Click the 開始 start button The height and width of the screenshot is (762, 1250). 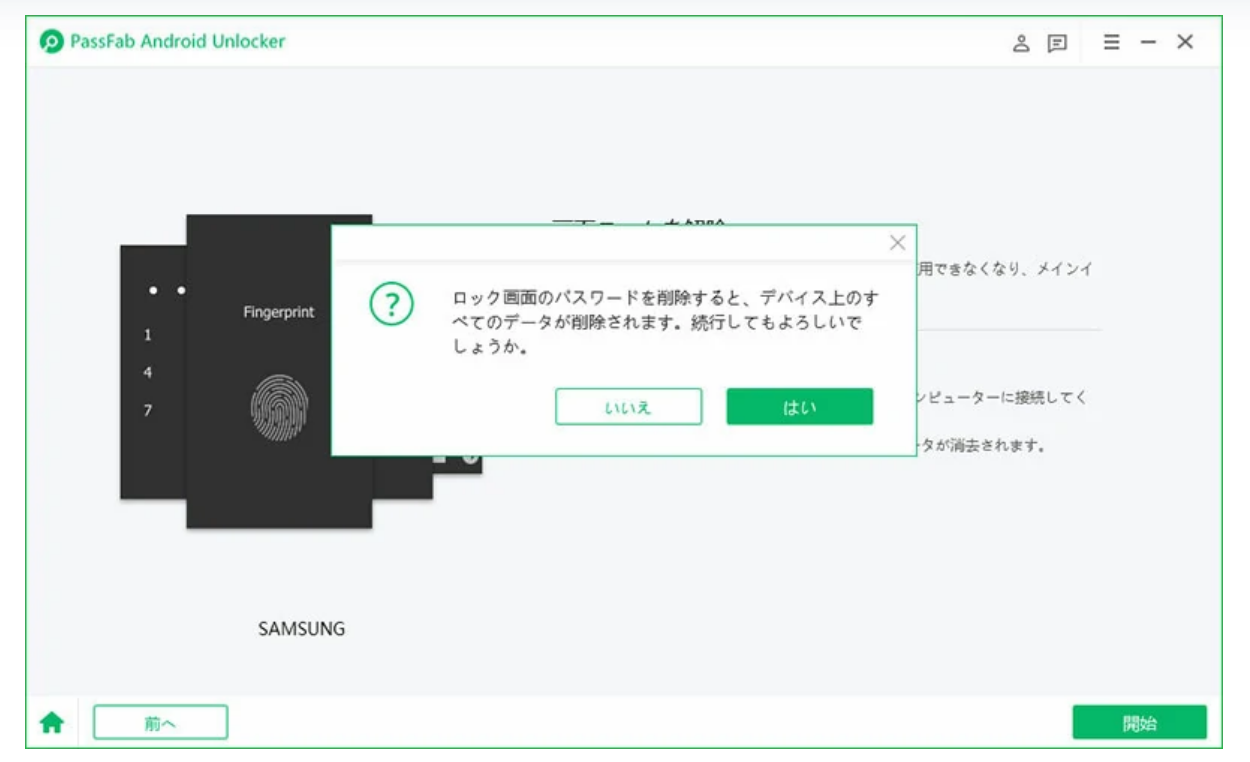1139,723
